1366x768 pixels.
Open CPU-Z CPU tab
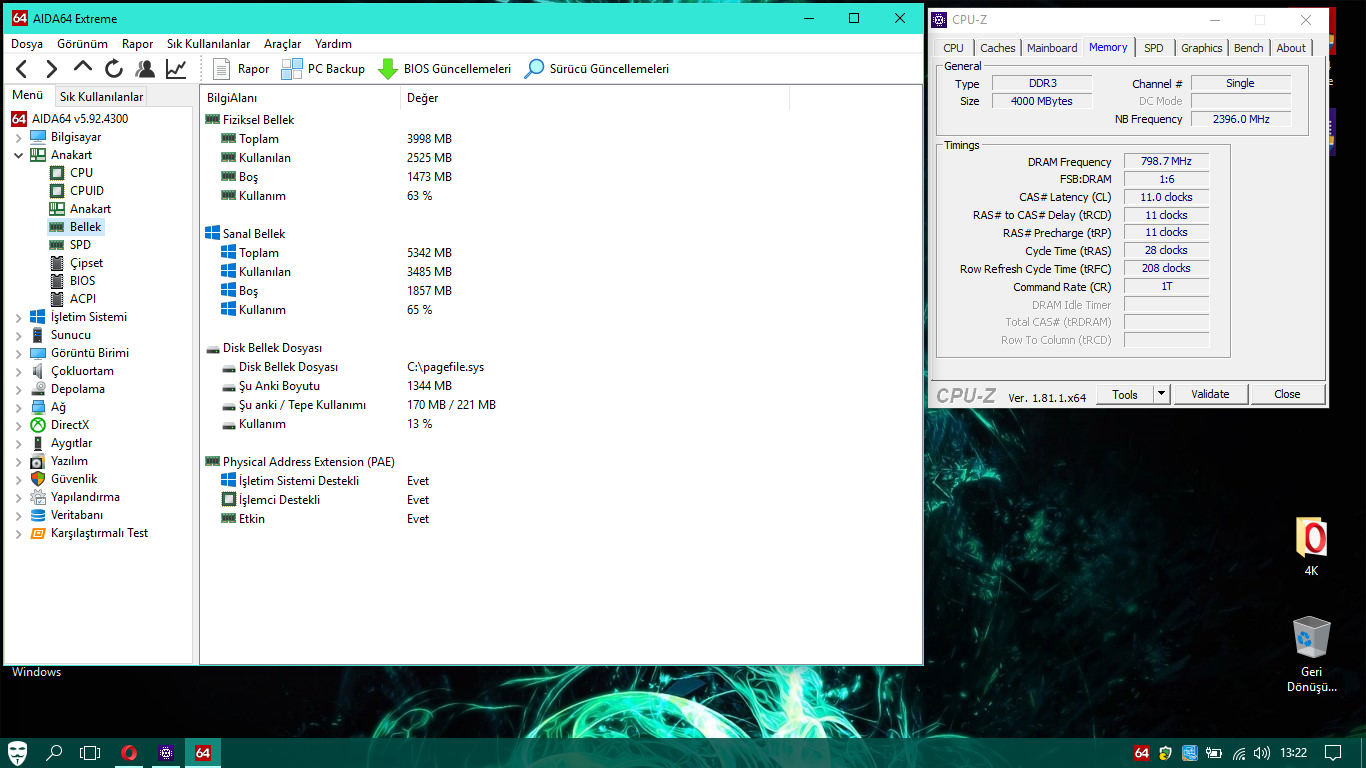pyautogui.click(x=954, y=48)
